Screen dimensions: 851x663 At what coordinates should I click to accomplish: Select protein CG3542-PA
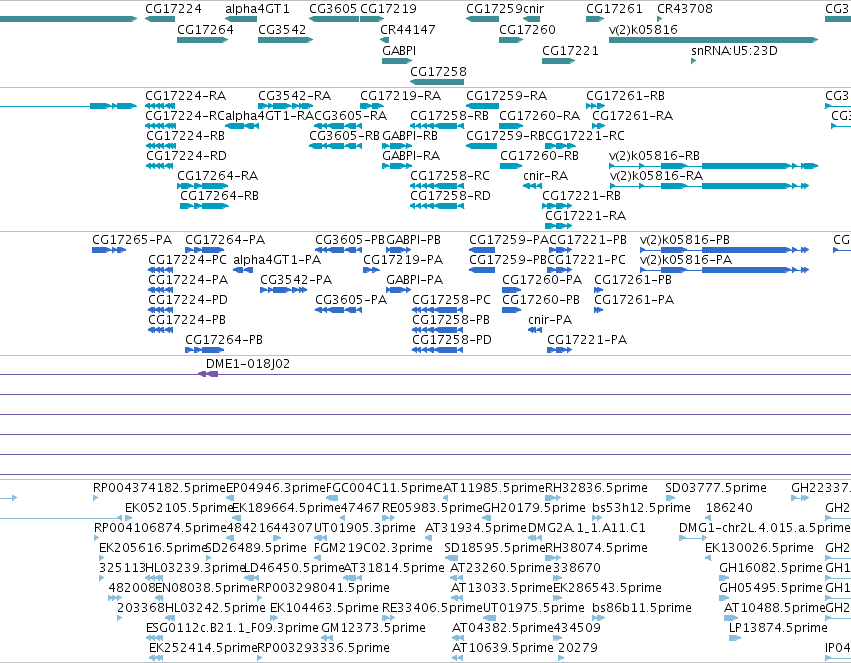pyautogui.click(x=284, y=290)
